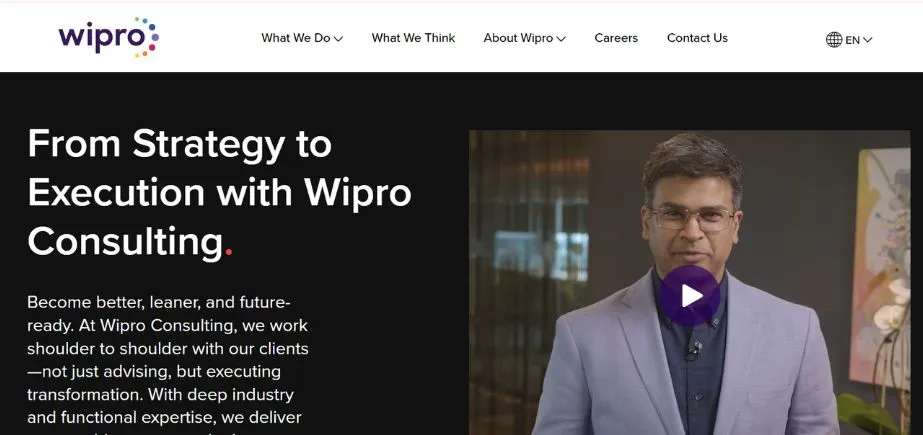Open the EN language selector
Screen dimensions: 923x435
click(849, 39)
